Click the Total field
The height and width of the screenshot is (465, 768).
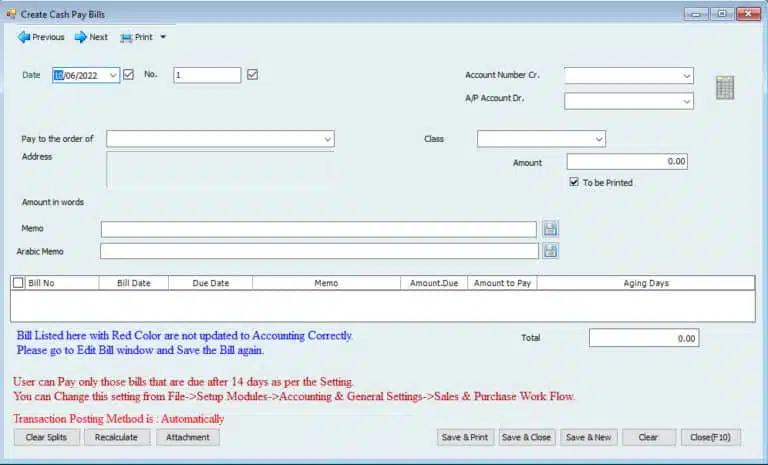(644, 338)
